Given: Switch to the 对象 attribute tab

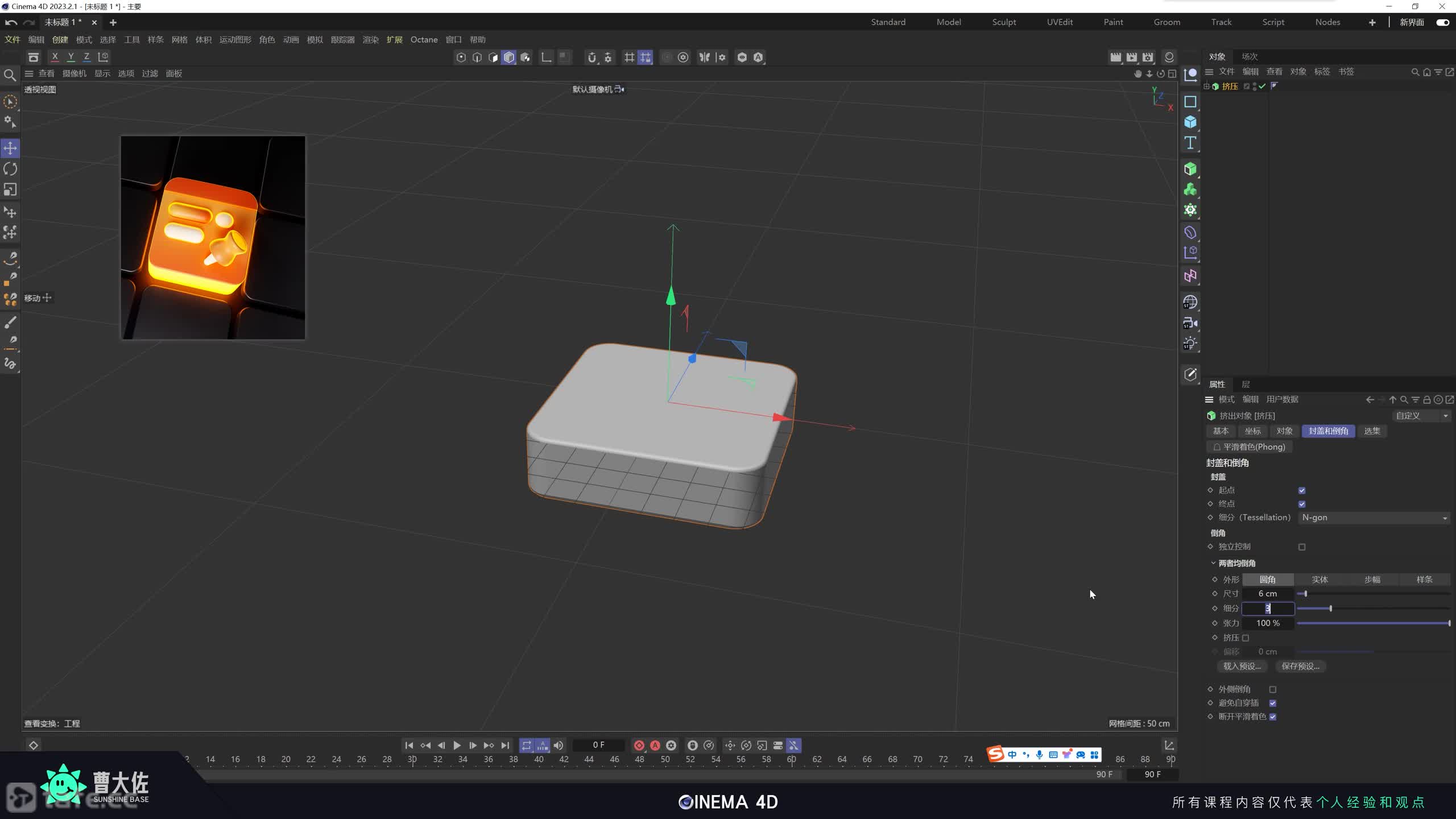Looking at the screenshot, I should pyautogui.click(x=1284, y=431).
